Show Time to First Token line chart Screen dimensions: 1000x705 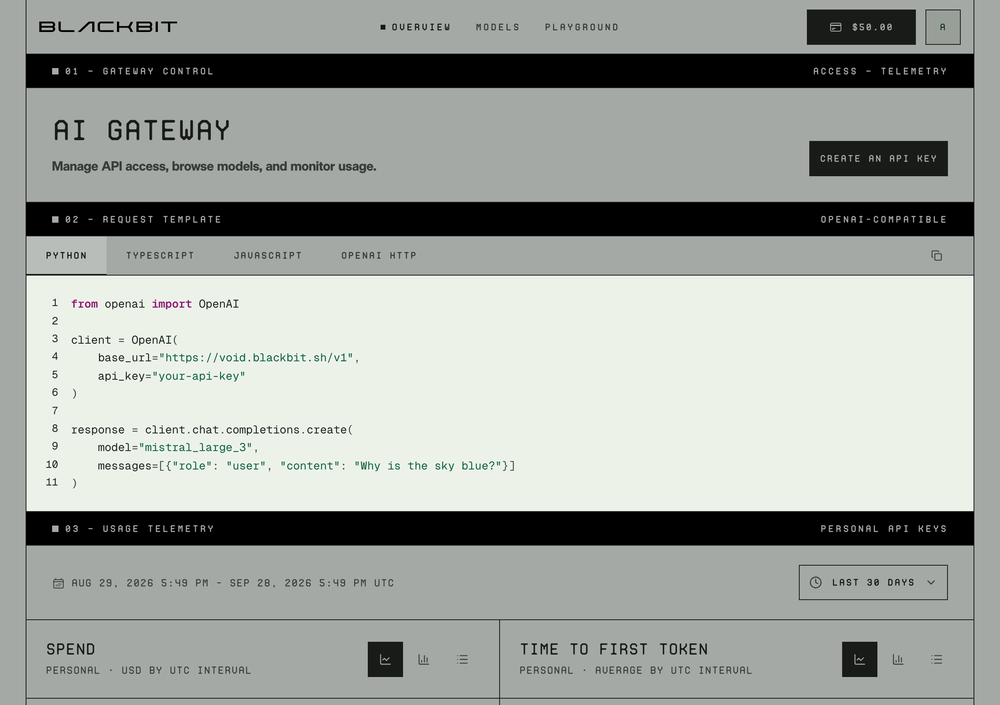pyautogui.click(x=860, y=660)
